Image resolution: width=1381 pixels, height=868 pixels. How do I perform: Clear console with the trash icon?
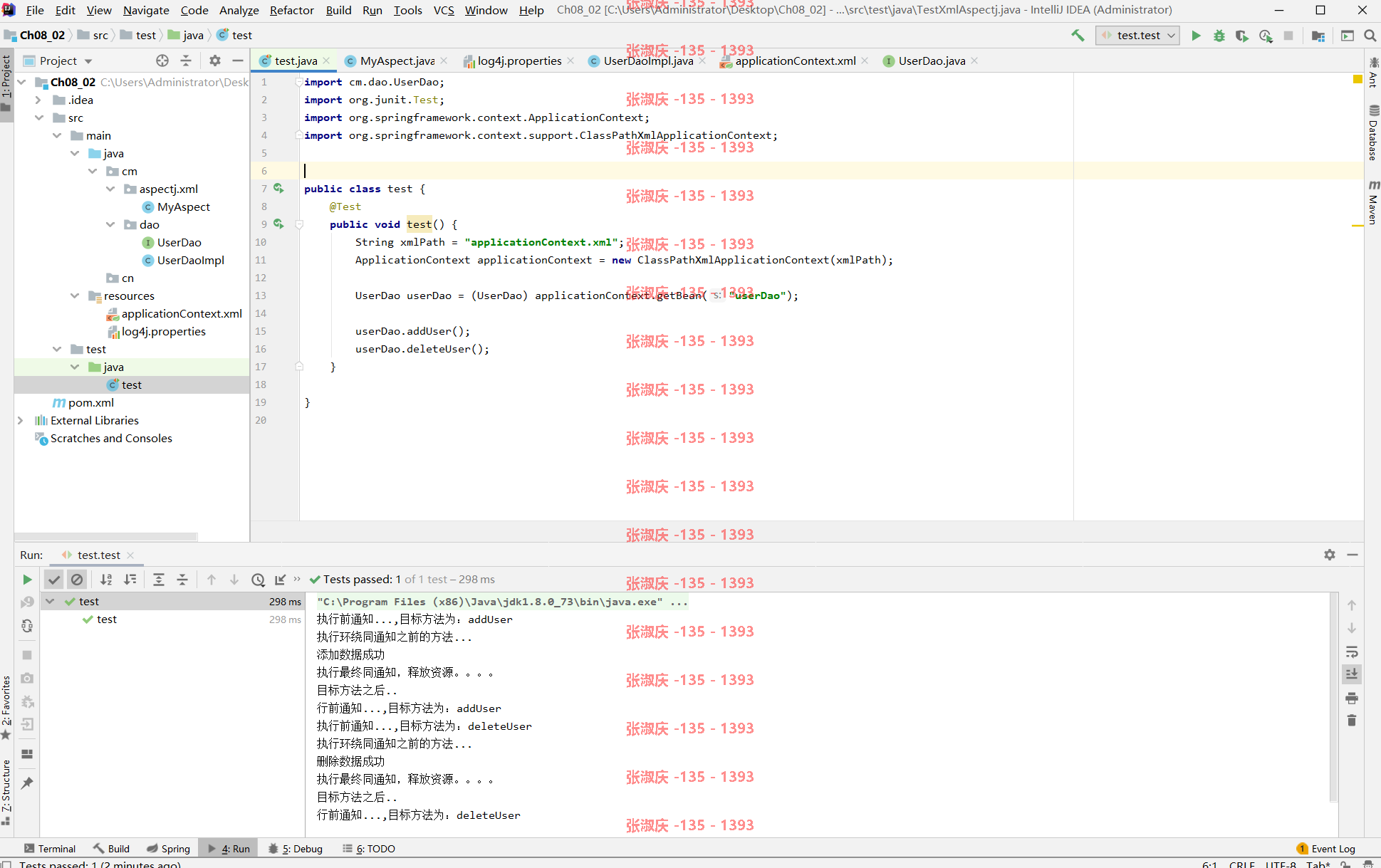coord(1352,721)
